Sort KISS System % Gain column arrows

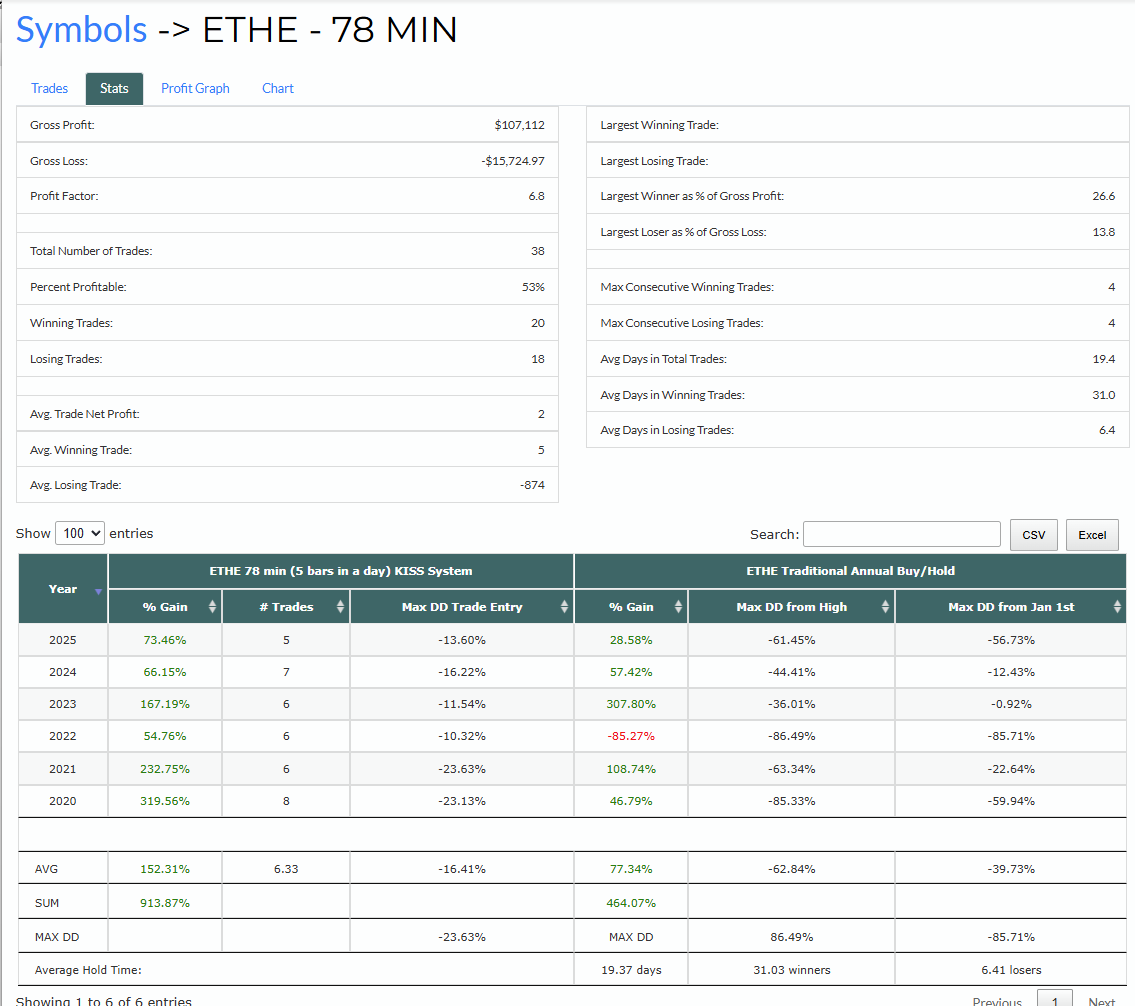(x=212, y=606)
